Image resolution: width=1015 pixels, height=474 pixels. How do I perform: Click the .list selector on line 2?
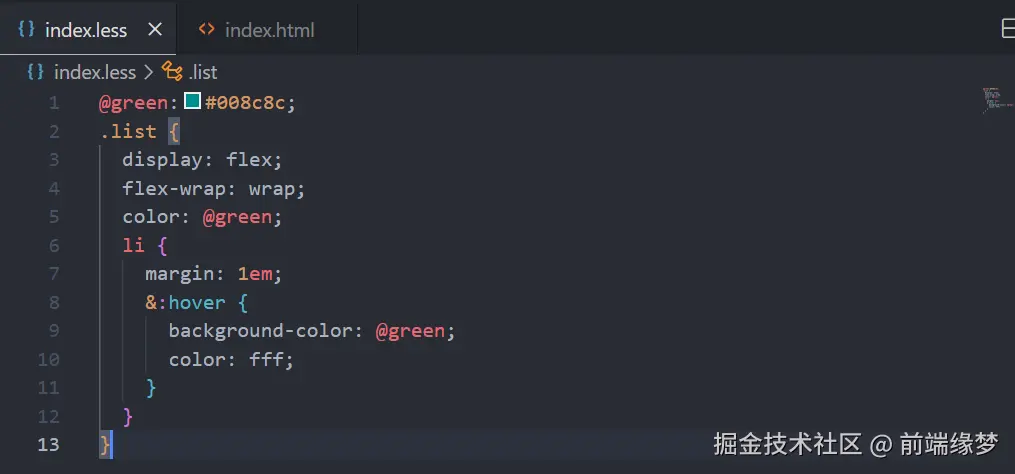pos(128,131)
